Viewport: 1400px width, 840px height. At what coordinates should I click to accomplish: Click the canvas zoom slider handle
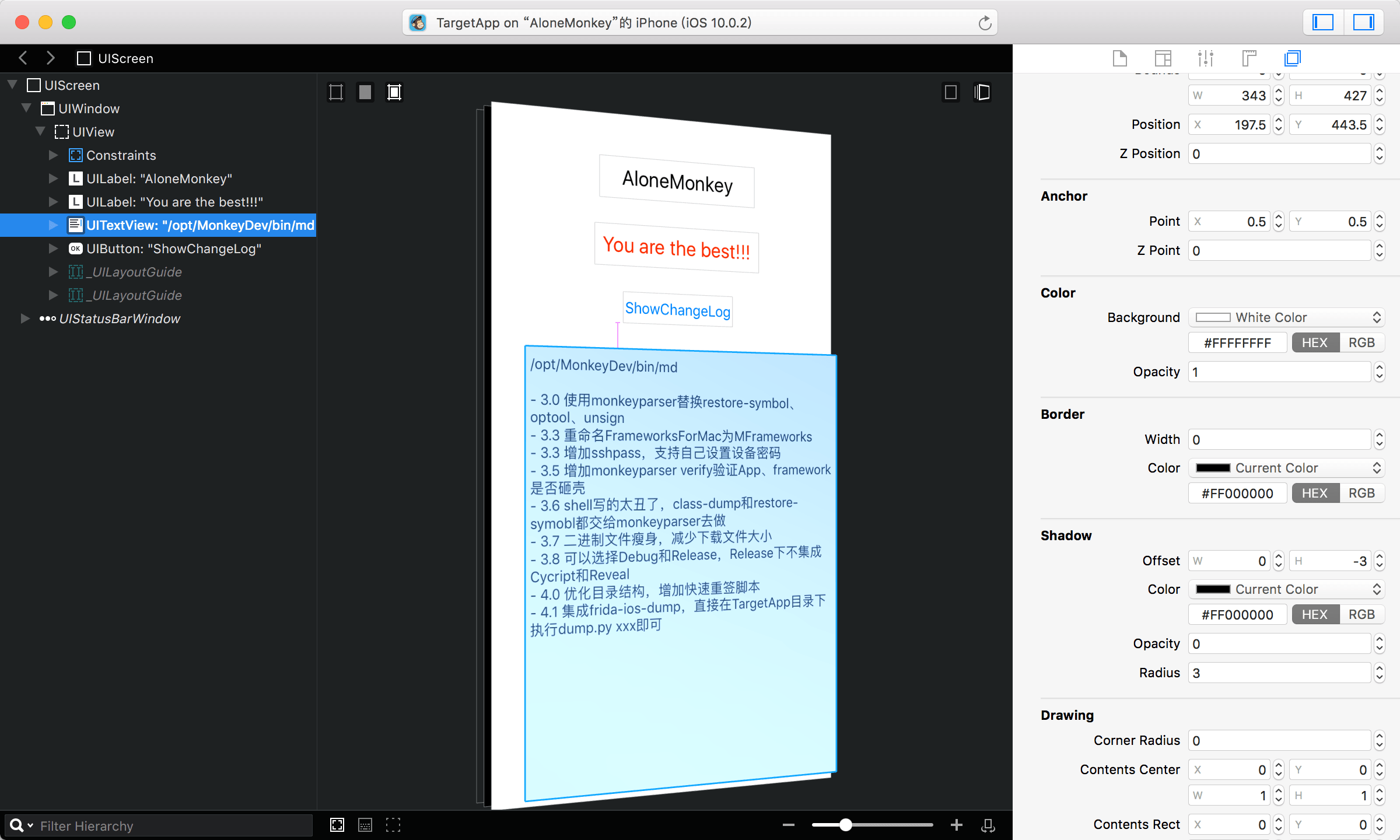845,825
